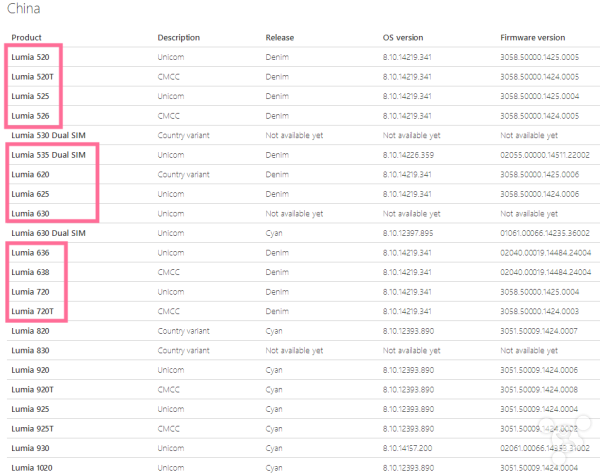Select the Lumia 720 product name
This screenshot has height=475, width=600.
30,292
